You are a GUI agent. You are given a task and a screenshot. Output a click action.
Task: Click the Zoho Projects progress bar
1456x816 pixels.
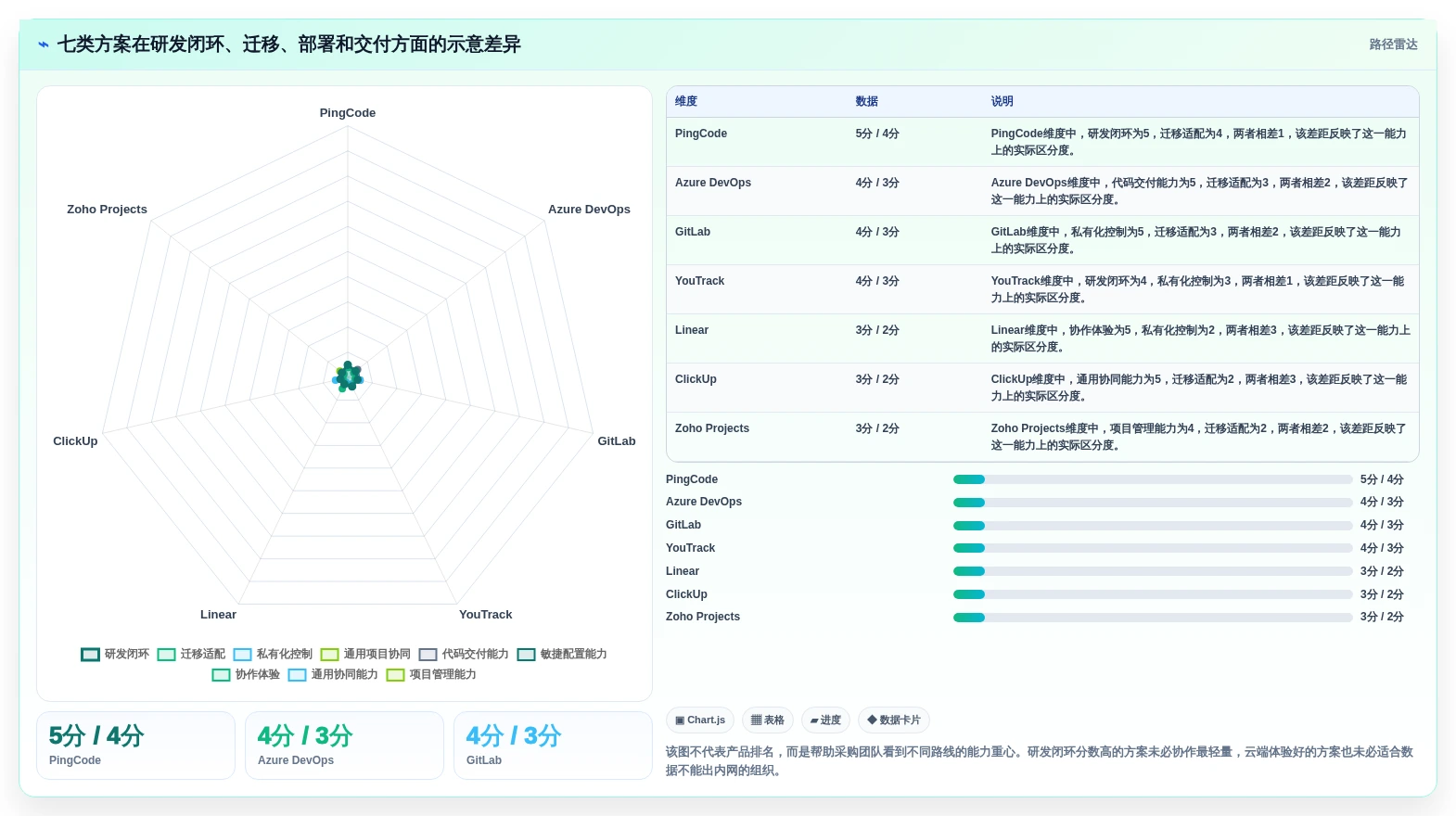pos(1153,618)
